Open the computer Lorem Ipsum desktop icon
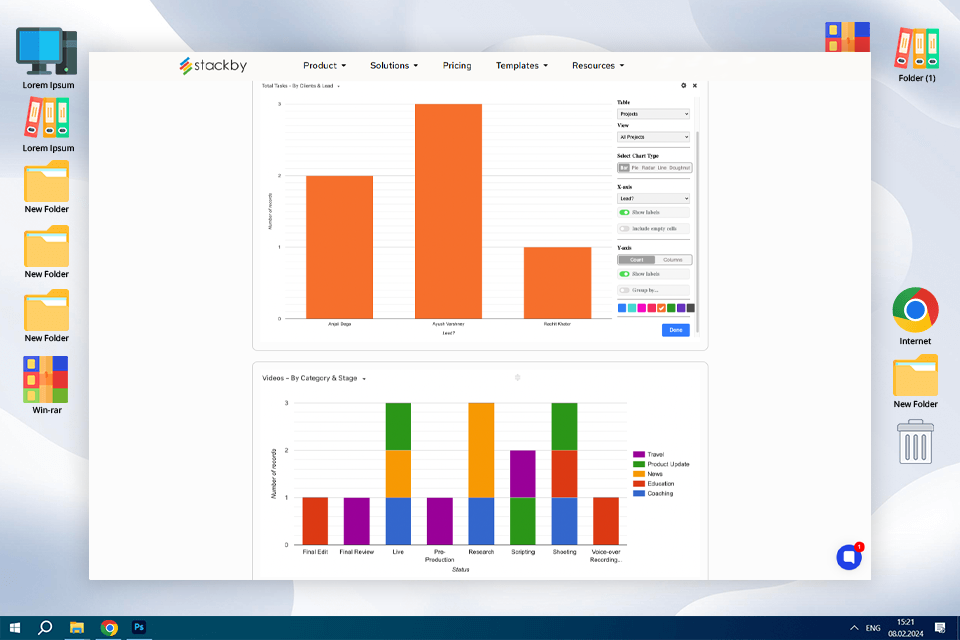 point(48,59)
